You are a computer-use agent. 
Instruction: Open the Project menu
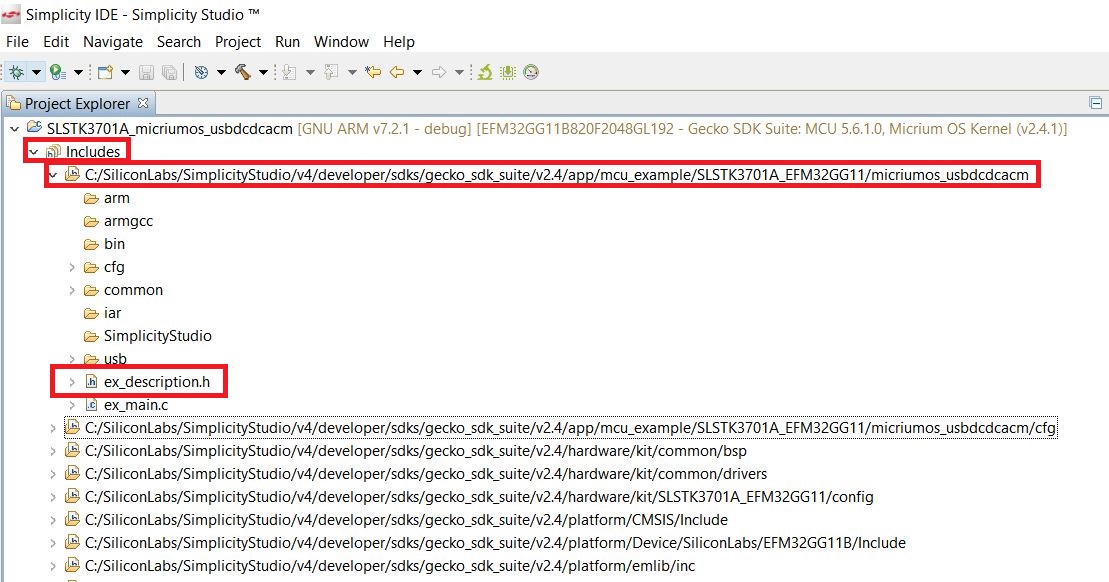(238, 42)
